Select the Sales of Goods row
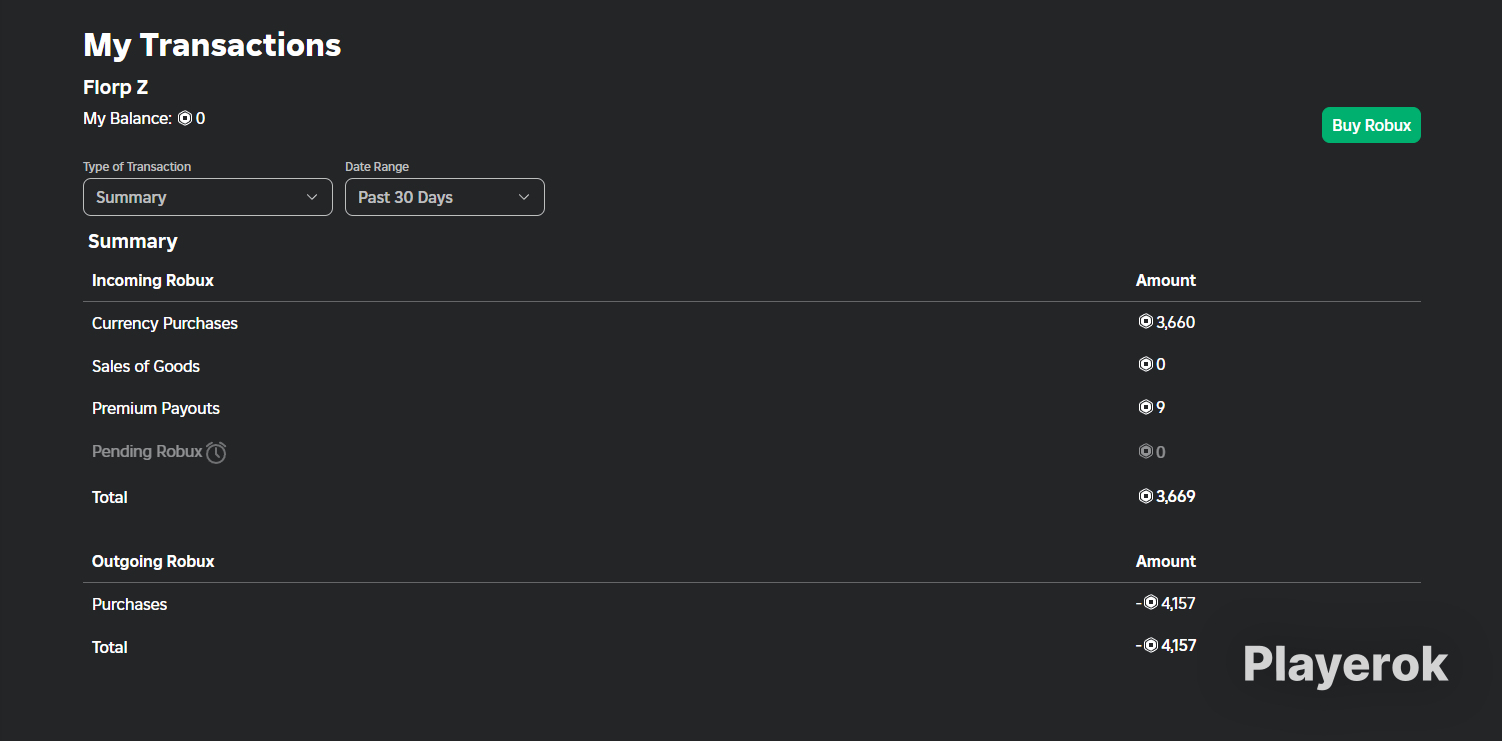This screenshot has width=1502, height=741. 752,366
